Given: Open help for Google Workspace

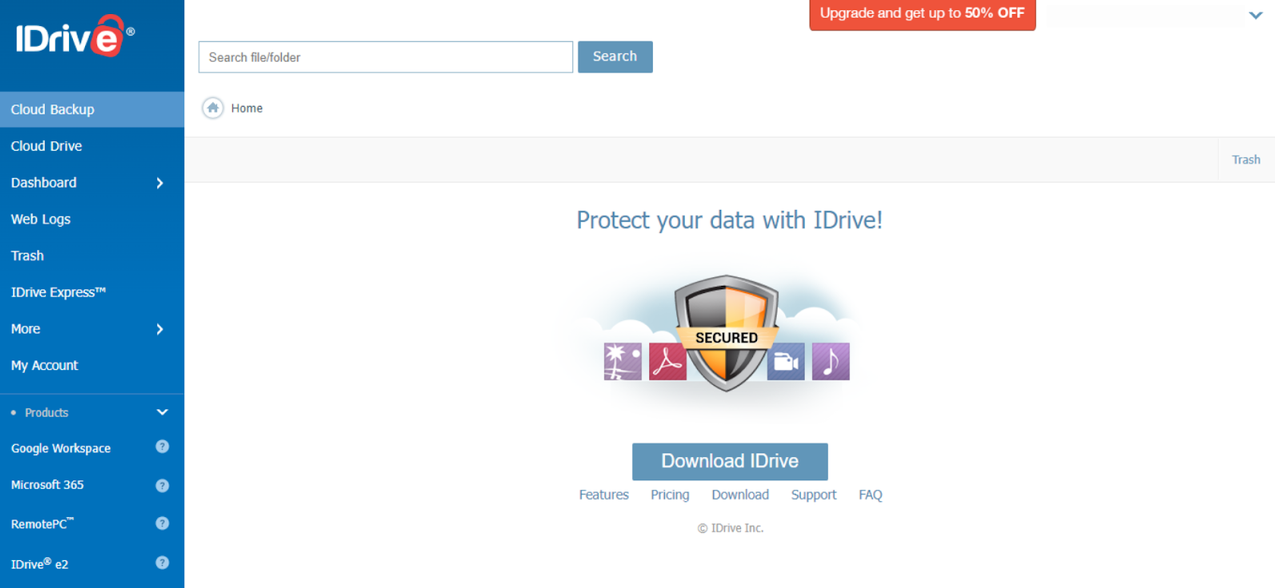Looking at the screenshot, I should (x=162, y=447).
